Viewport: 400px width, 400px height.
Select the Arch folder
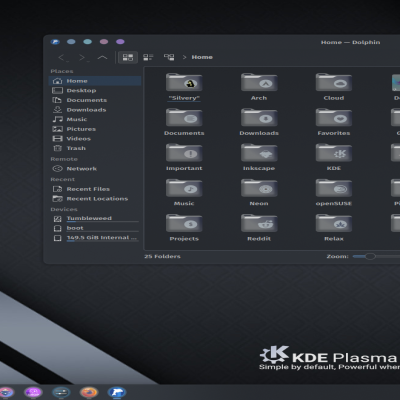tap(259, 87)
